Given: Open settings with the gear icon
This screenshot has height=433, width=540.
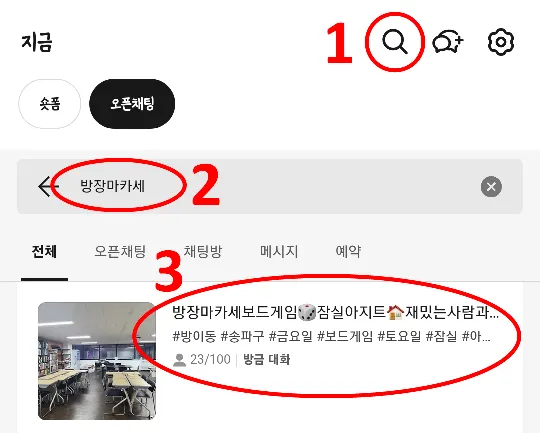Looking at the screenshot, I should coord(501,42).
